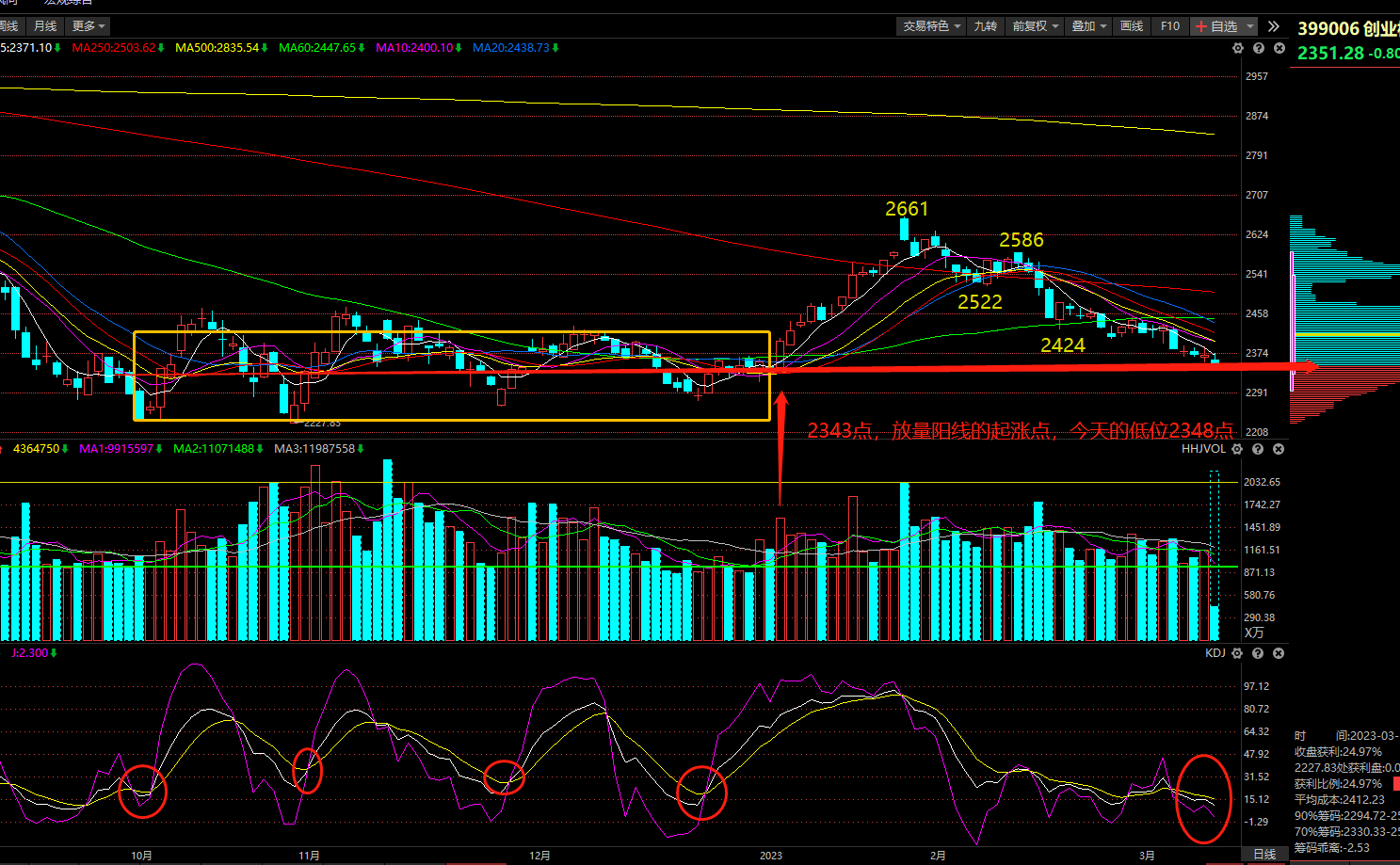Click the 2月 date axis label

tap(938, 856)
